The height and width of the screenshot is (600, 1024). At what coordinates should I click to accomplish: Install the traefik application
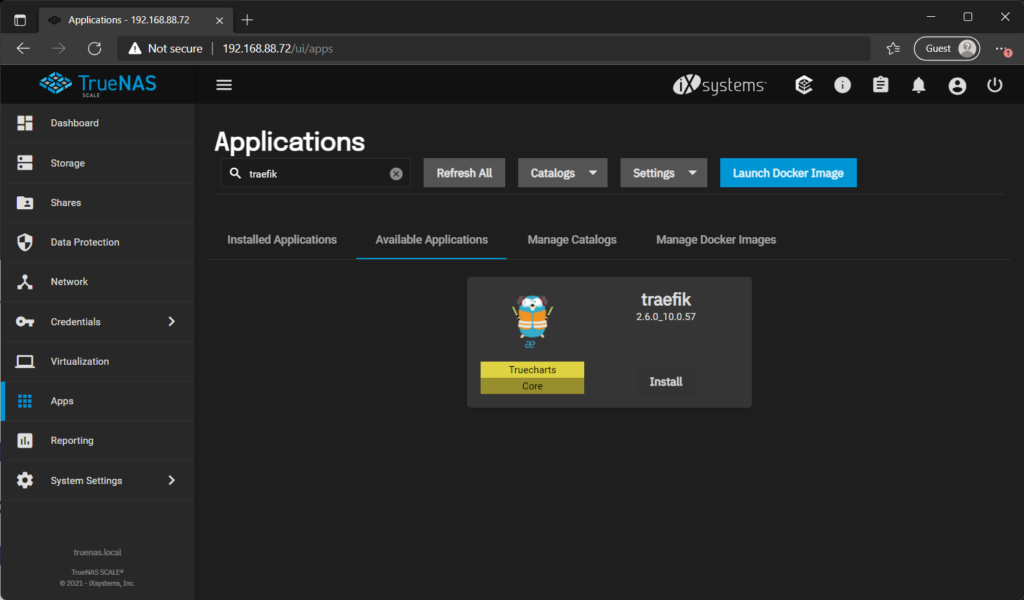(665, 382)
